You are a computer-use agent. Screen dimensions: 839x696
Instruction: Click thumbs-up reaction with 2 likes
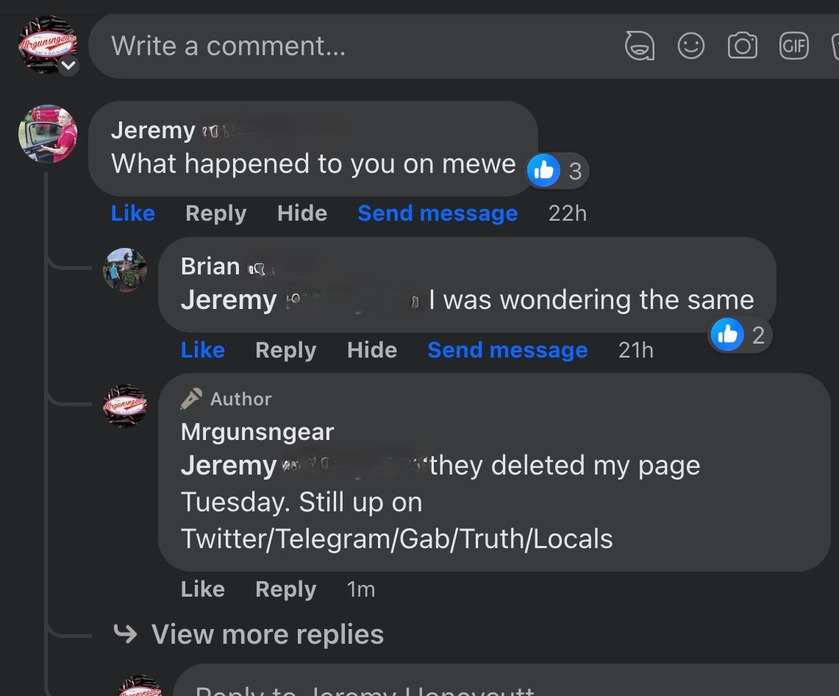click(x=741, y=335)
